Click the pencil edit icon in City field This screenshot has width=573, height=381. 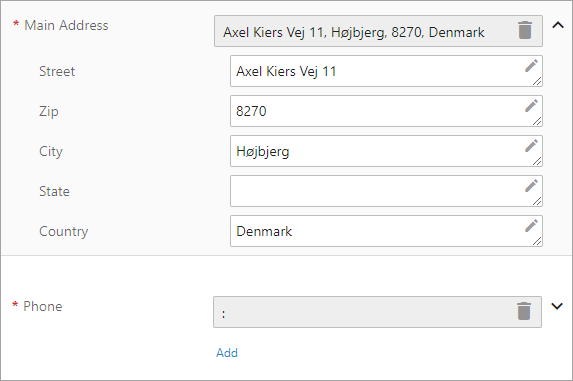tap(531, 146)
